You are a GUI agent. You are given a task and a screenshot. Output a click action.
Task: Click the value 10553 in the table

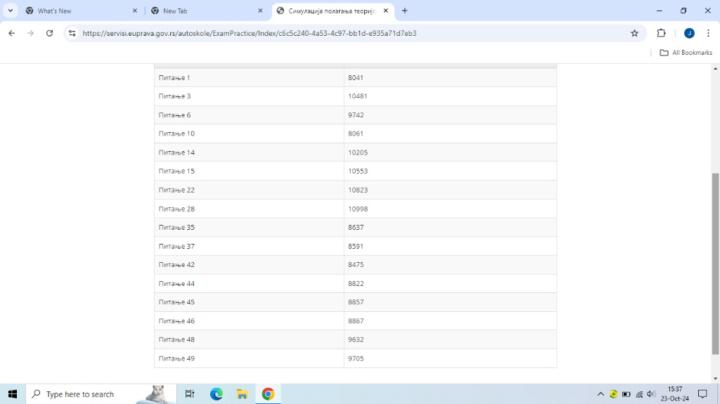tap(358, 171)
